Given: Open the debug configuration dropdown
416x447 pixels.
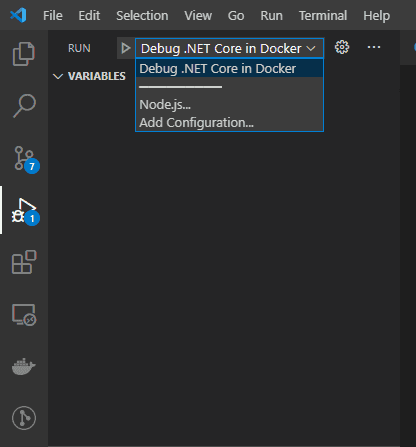Looking at the screenshot, I should (229, 49).
